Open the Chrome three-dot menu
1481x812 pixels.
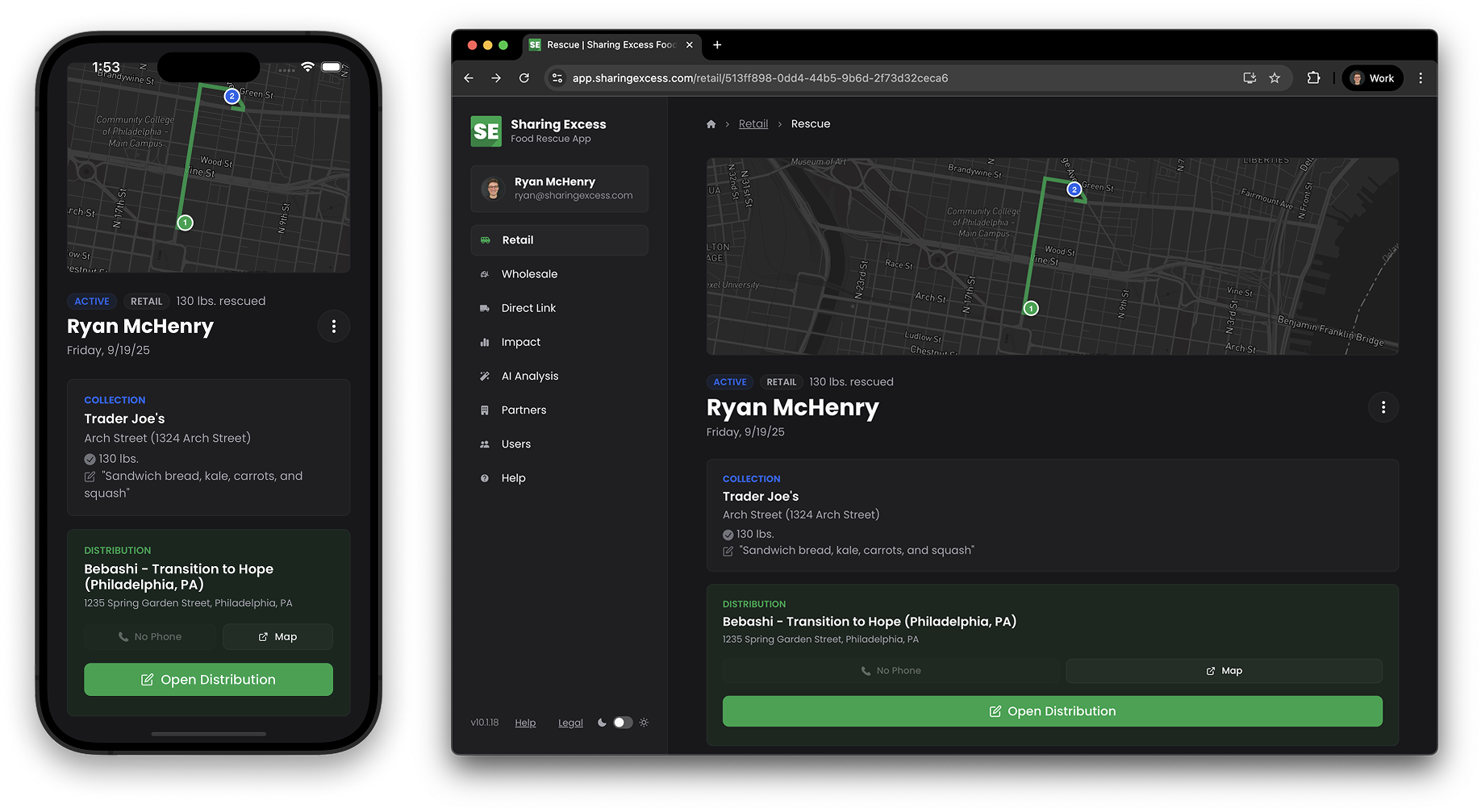coord(1421,78)
